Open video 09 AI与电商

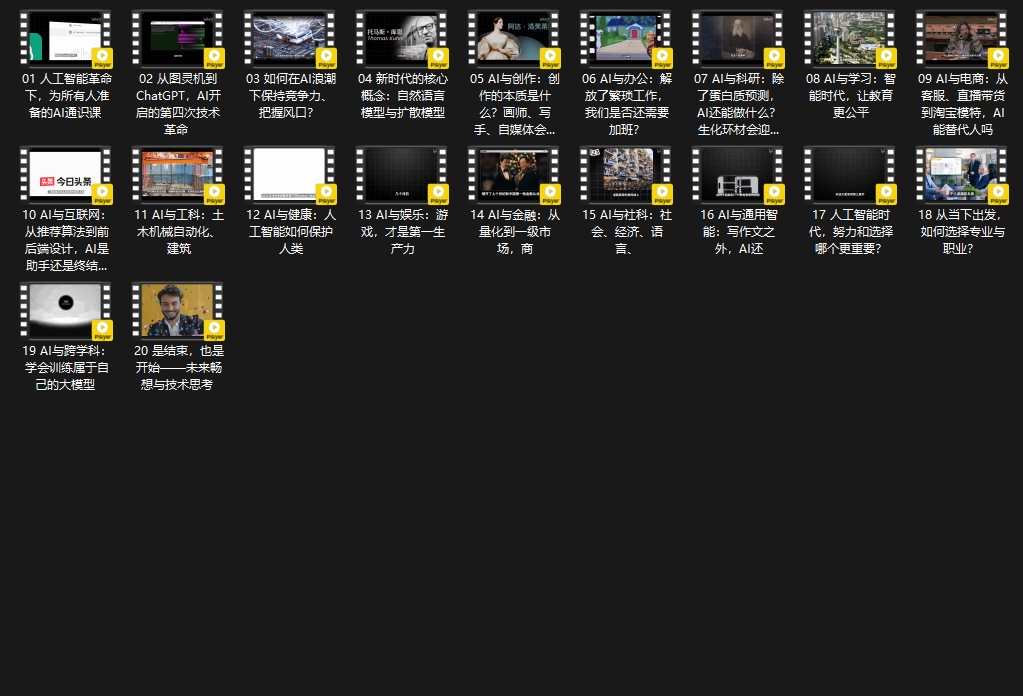(x=962, y=39)
